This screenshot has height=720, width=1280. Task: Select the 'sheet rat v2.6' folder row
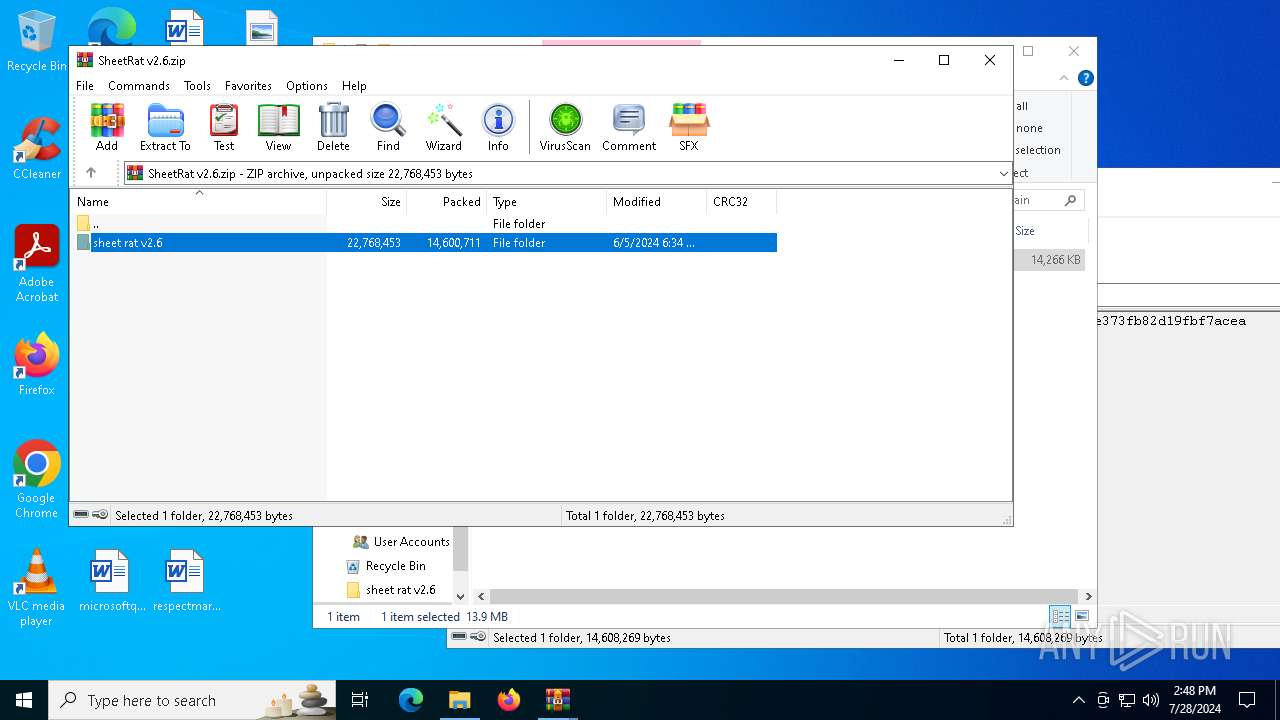424,242
